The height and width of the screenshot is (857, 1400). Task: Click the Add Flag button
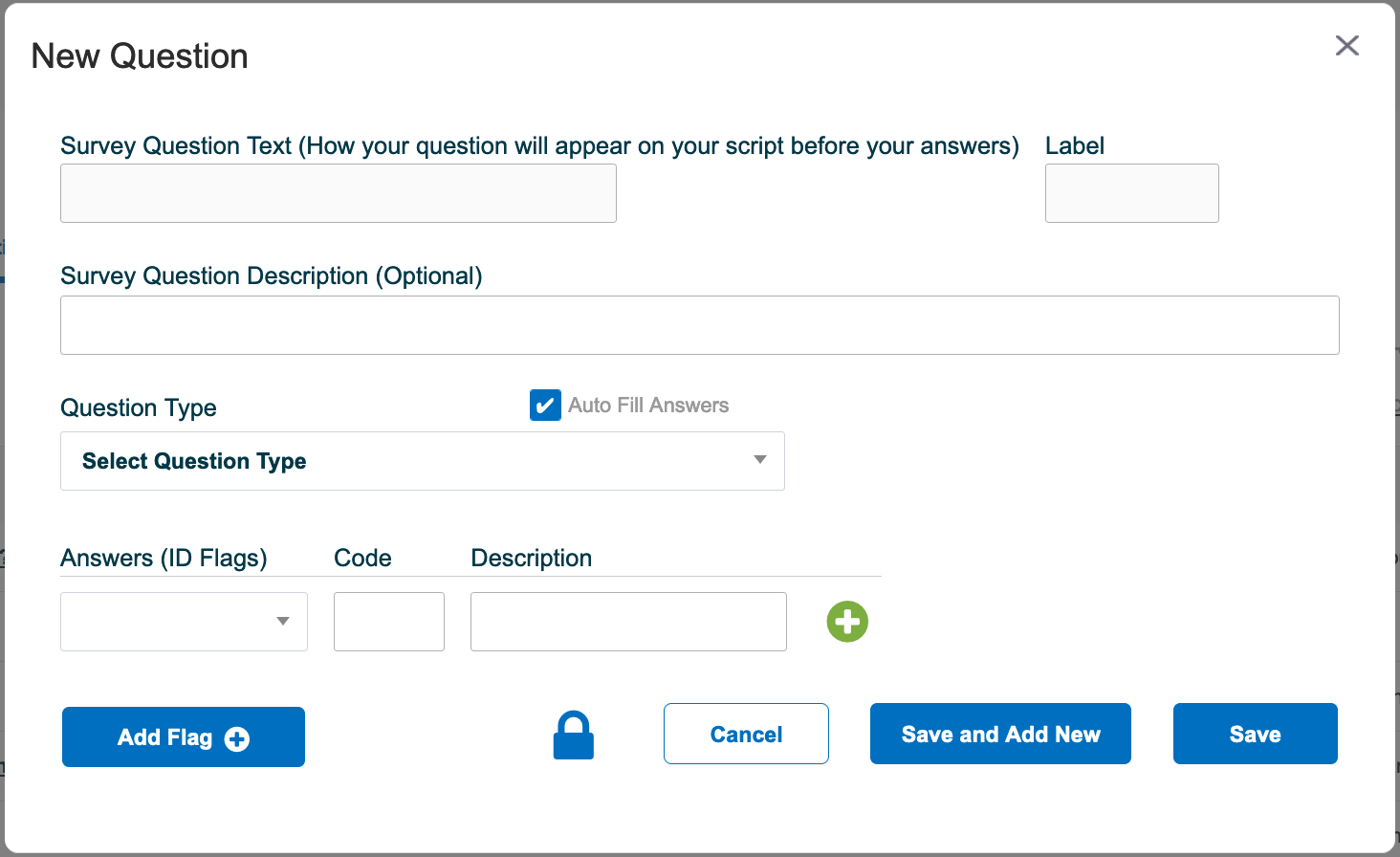(183, 736)
